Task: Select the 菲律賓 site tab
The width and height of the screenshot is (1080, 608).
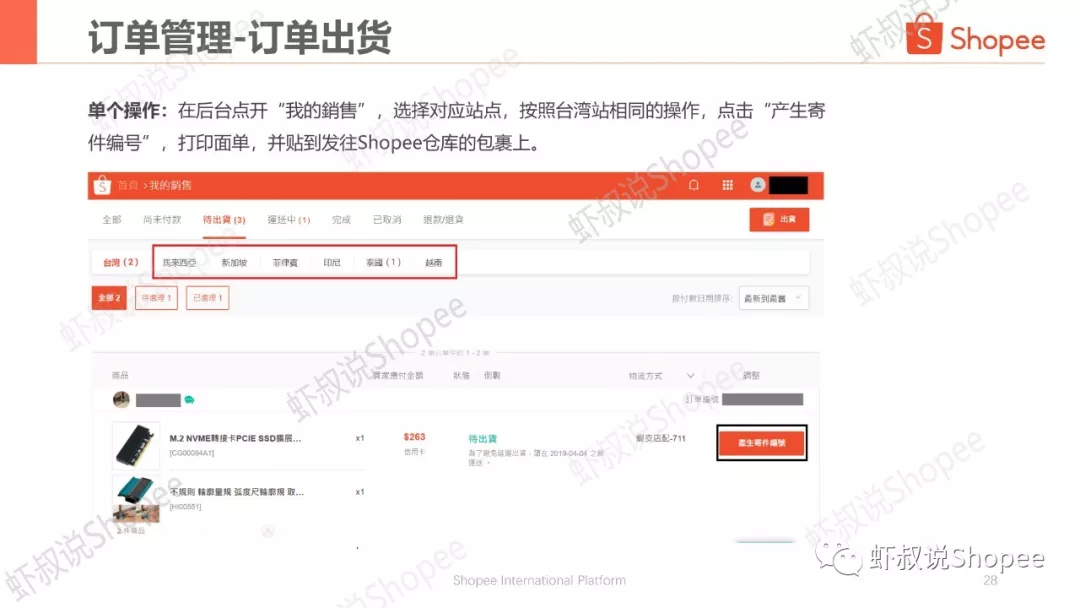Action: (x=285, y=262)
